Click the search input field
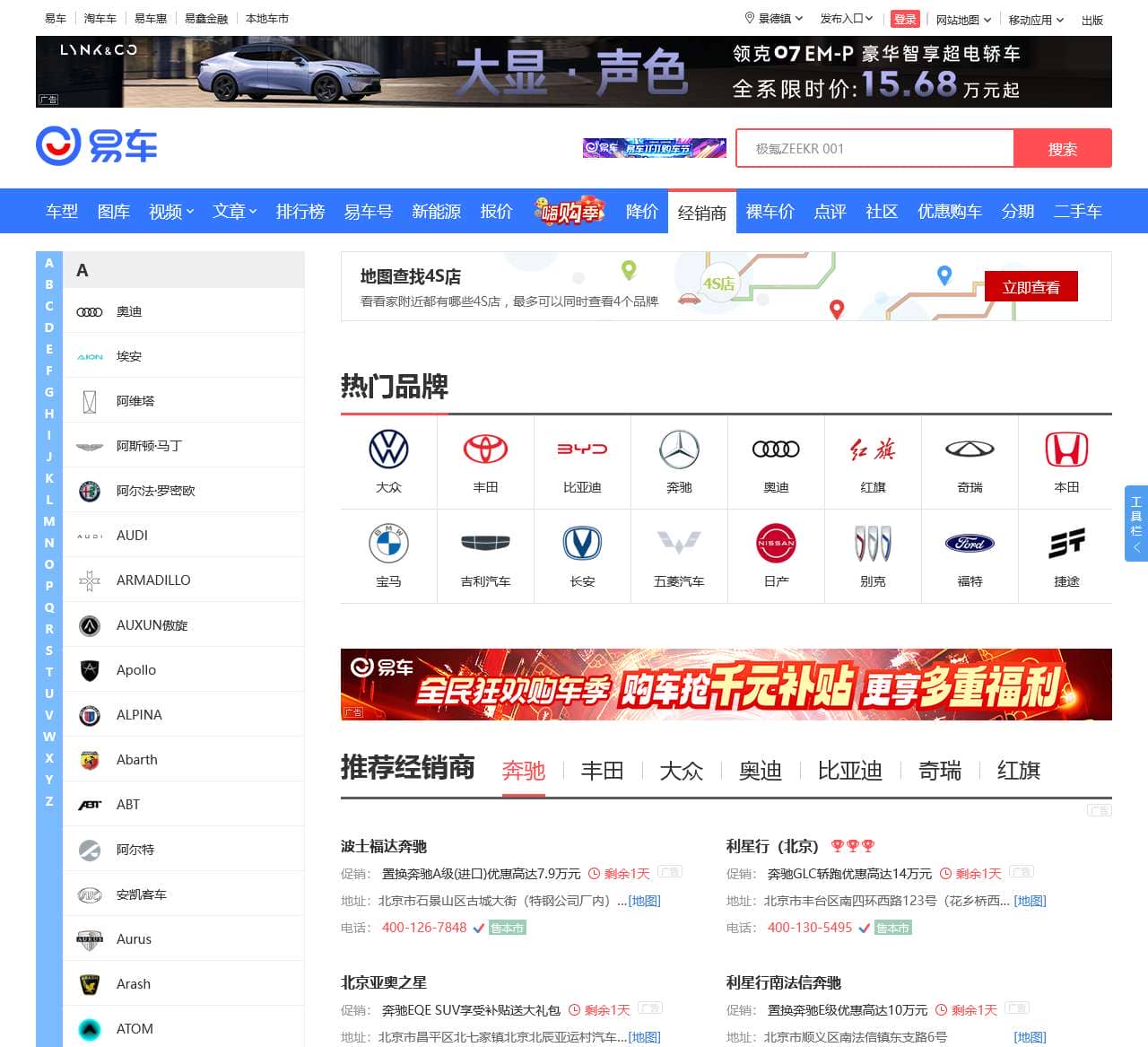This screenshot has width=1148, height=1047. click(x=874, y=148)
